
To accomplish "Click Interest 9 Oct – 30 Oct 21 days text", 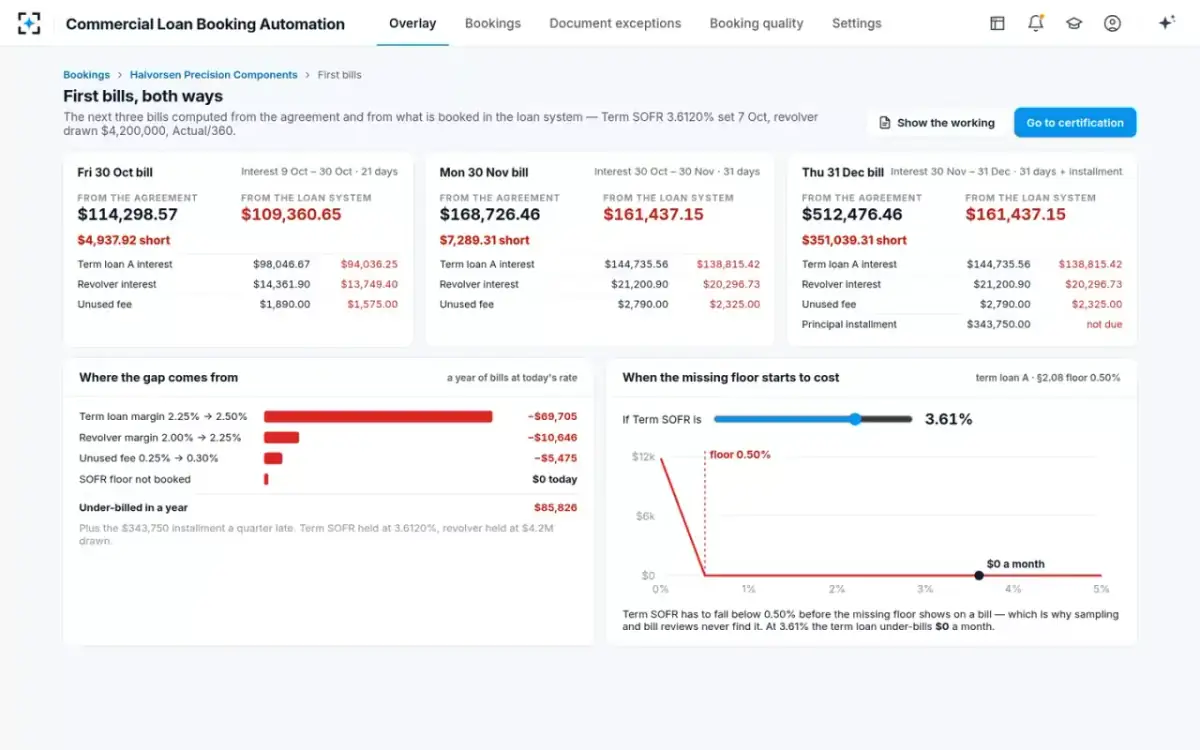I will 319,172.
